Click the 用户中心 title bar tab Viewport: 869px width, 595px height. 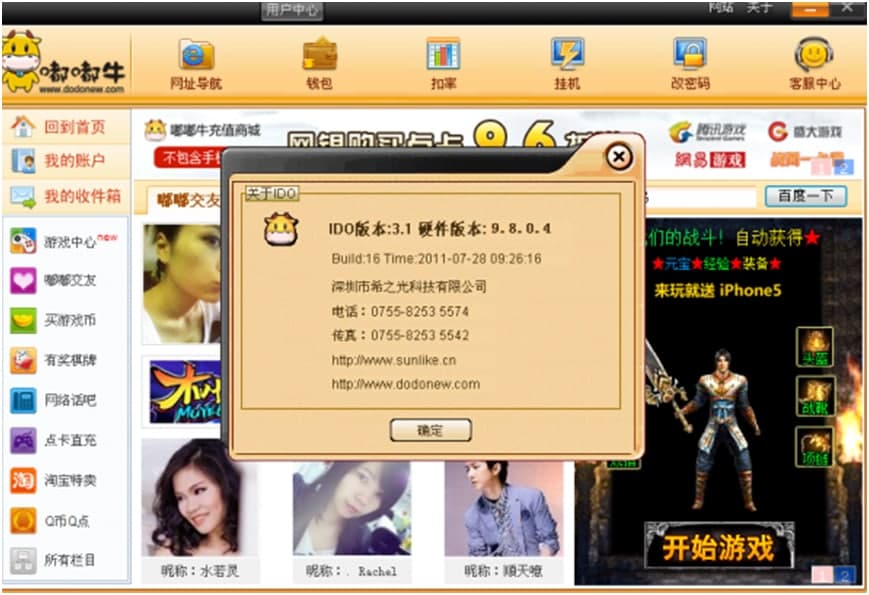(293, 10)
